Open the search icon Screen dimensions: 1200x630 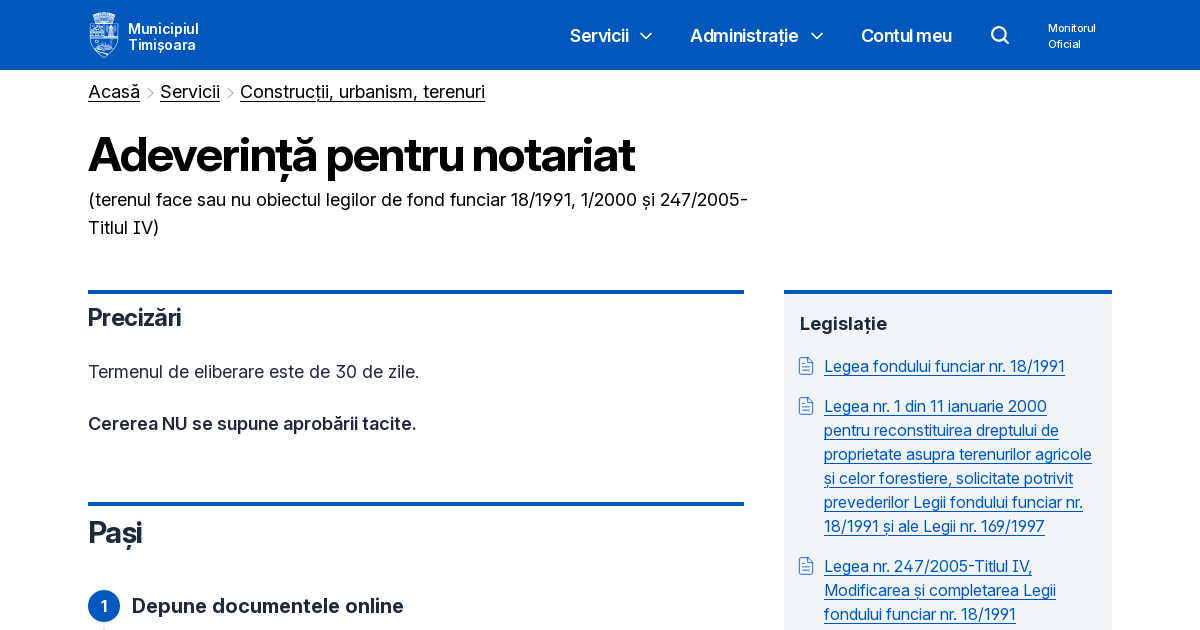click(1000, 35)
